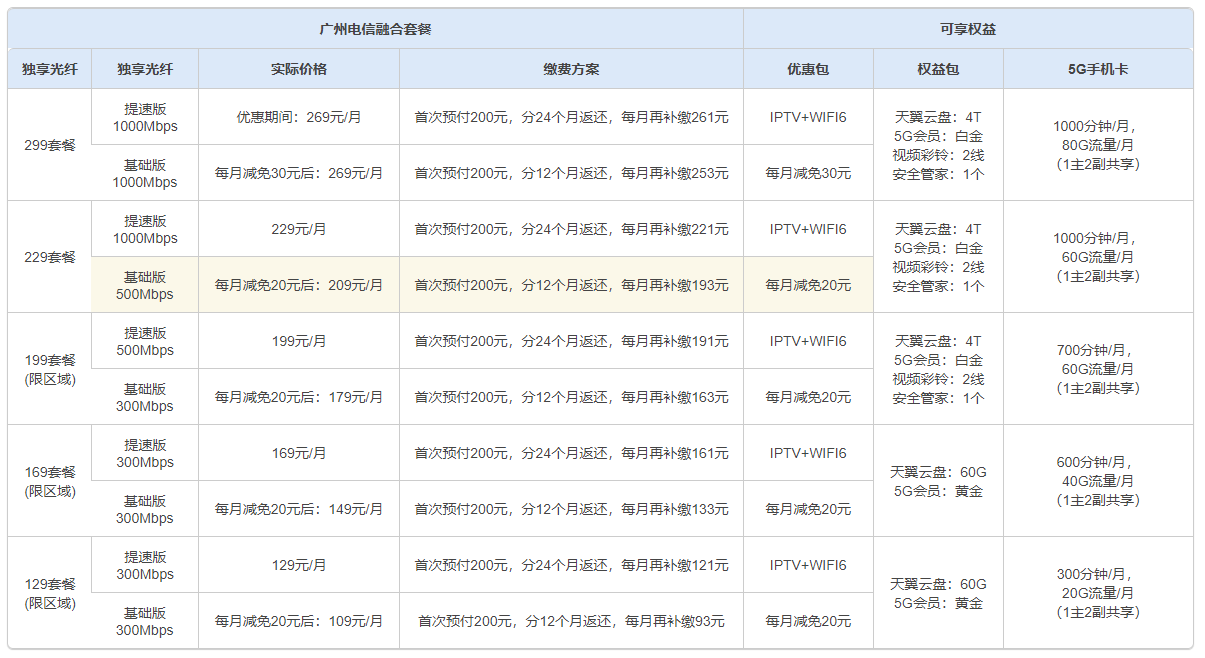The height and width of the screenshot is (658, 1205).
Task: Select payment plan with 每月再补缴253元
Action: click(x=571, y=173)
